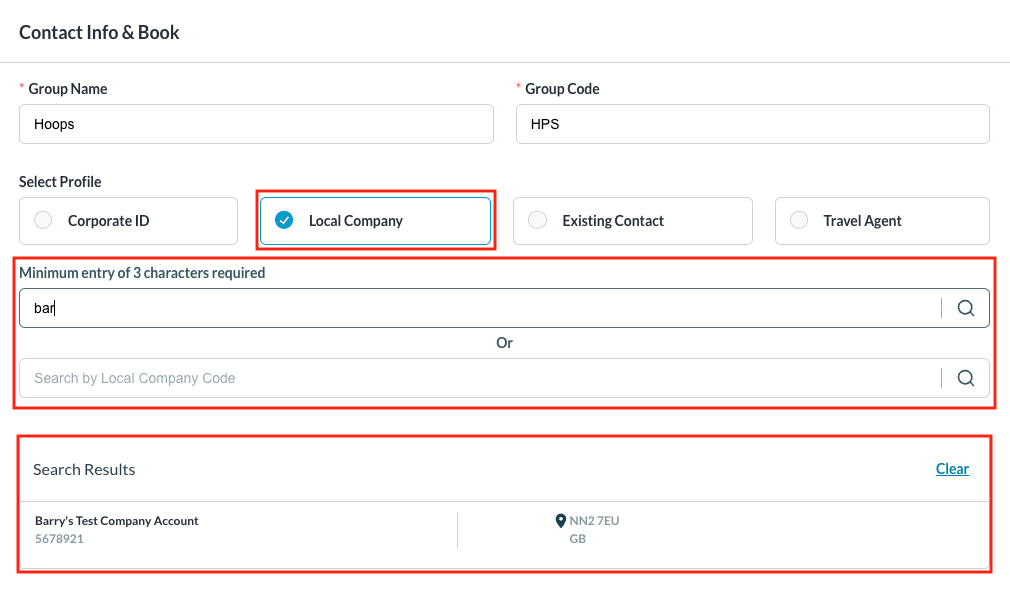Focus the Search by Local Company Code input
Image resolution: width=1010 pixels, height=594 pixels.
478,378
